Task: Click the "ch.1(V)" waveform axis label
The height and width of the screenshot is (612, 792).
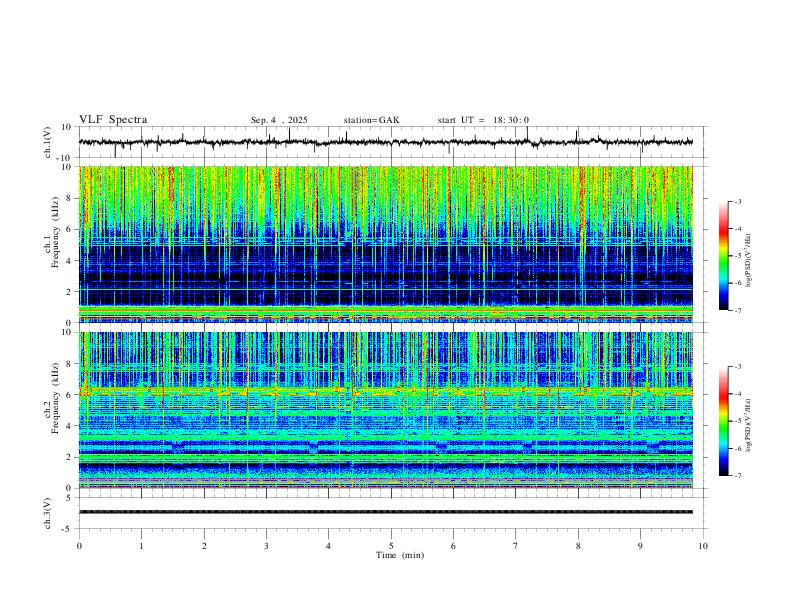Action: click(x=48, y=142)
